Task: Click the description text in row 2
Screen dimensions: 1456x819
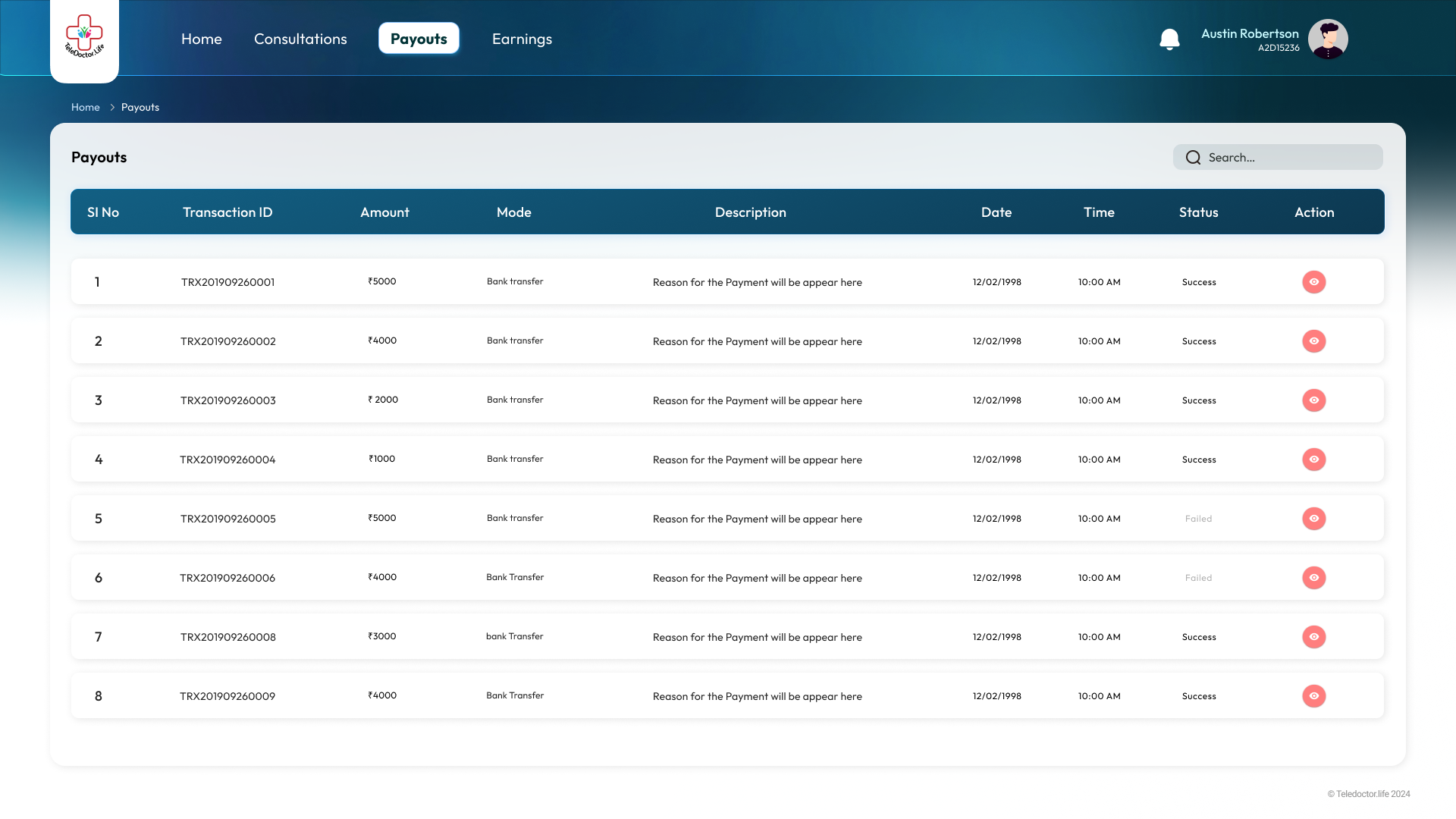Action: tap(758, 341)
